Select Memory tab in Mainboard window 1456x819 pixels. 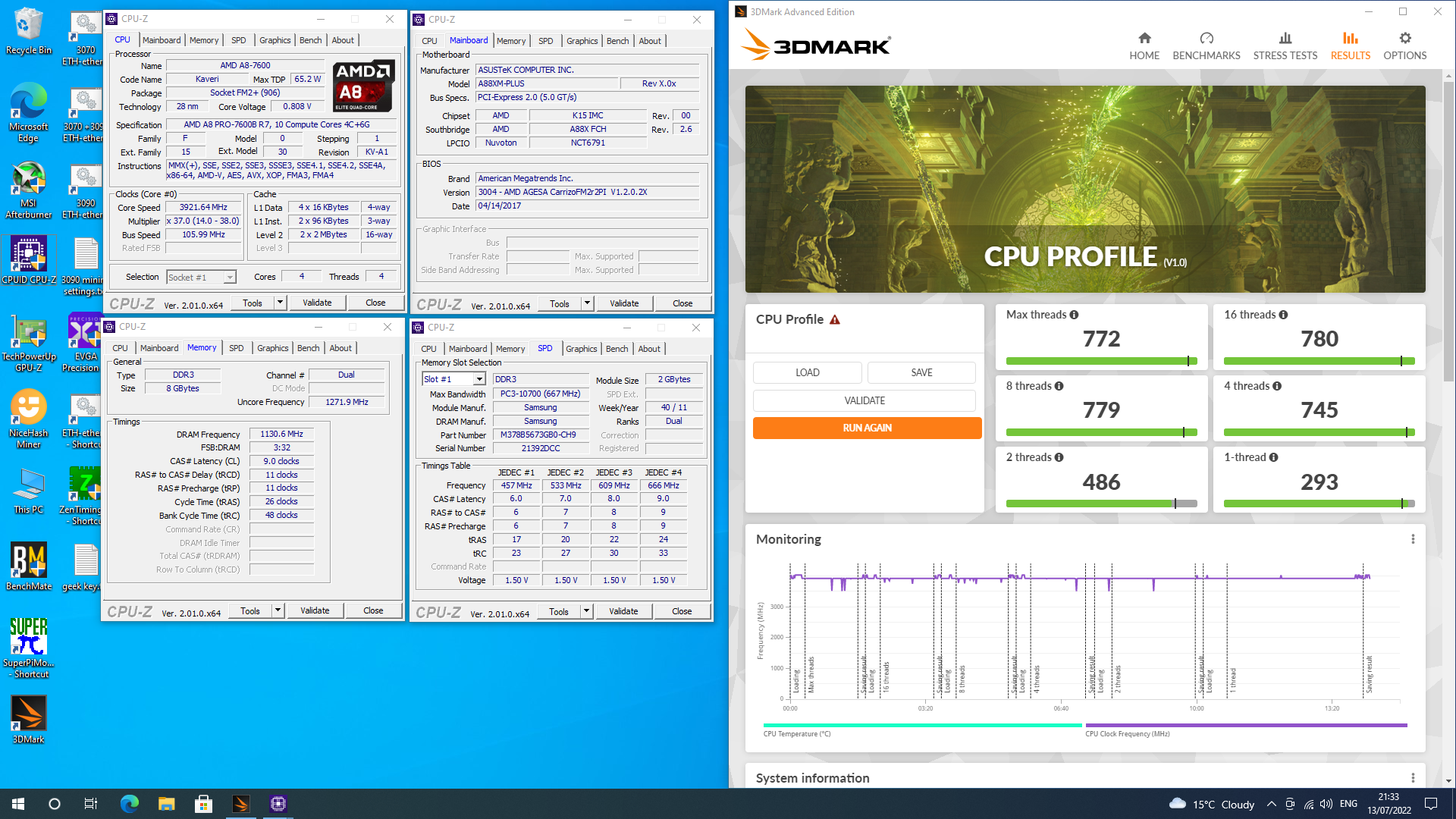[511, 41]
